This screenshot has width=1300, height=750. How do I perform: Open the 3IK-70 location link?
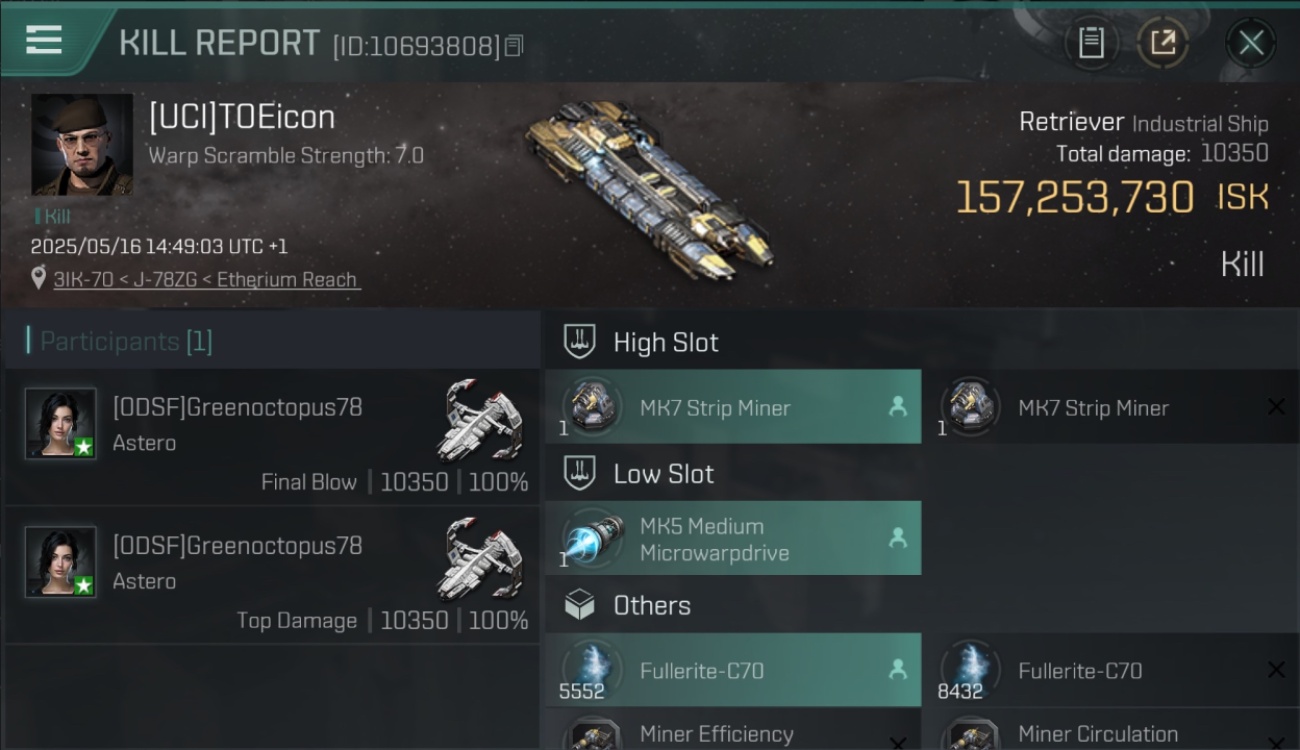pos(205,280)
